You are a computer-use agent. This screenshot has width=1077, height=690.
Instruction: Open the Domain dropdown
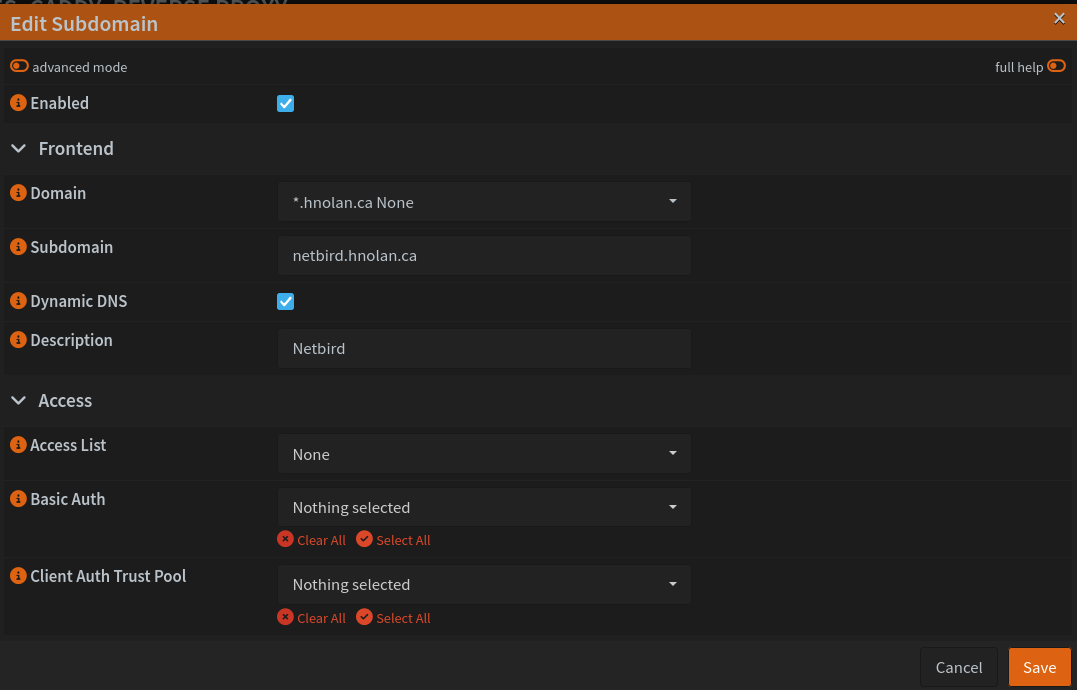484,202
